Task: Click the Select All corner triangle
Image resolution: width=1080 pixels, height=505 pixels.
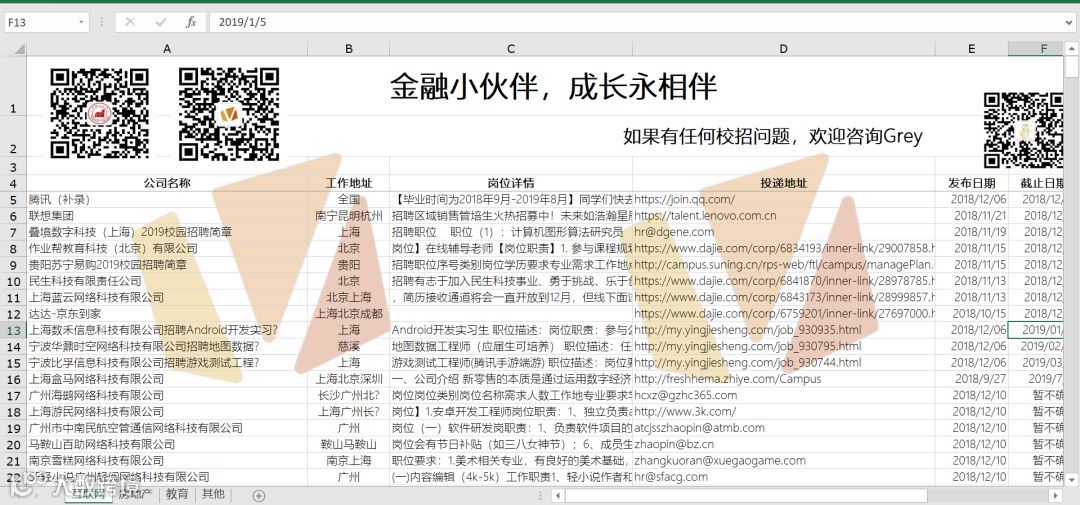Action: (x=19, y=49)
